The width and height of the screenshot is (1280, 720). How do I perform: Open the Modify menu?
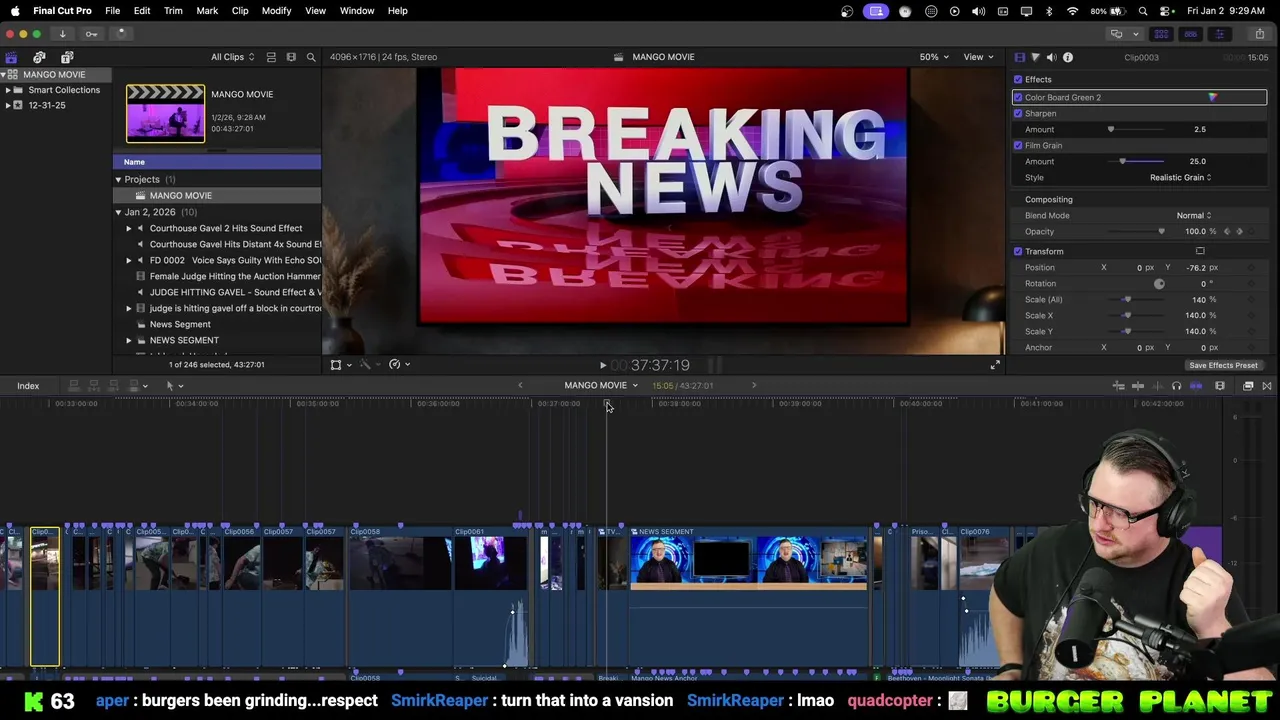pyautogui.click(x=276, y=11)
